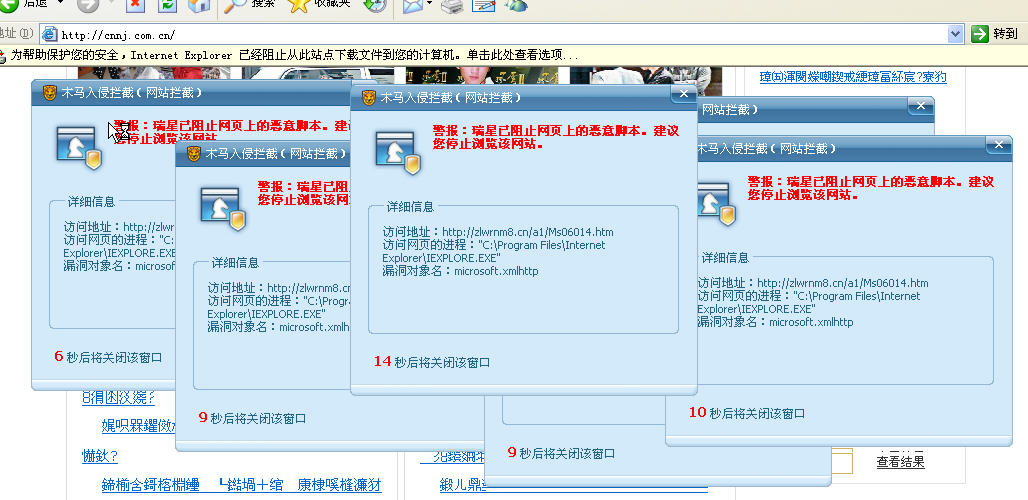Click 访问地址 URL line in 10-second popup
The height and width of the screenshot is (500, 1028).
coord(813,283)
